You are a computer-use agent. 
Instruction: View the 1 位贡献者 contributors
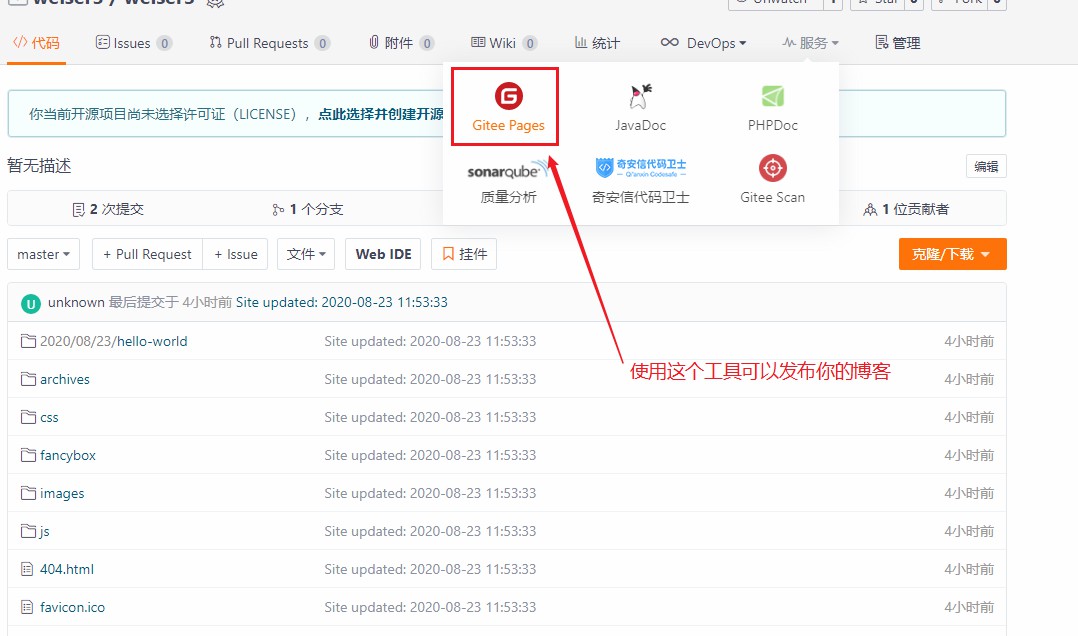point(906,209)
